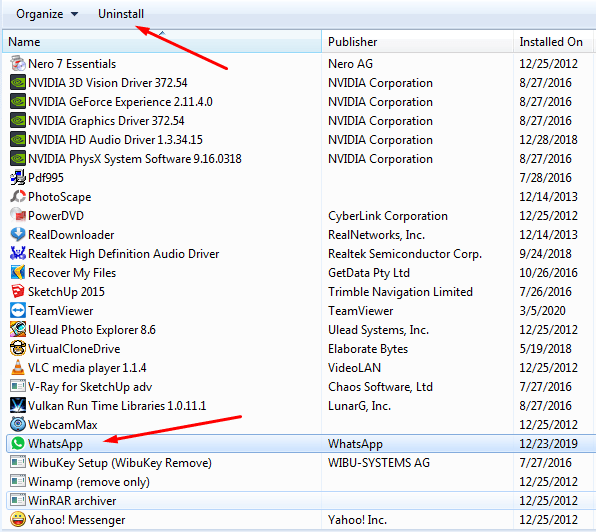Select the WinRAR archiver icon
This screenshot has width=596, height=532.
(18, 500)
